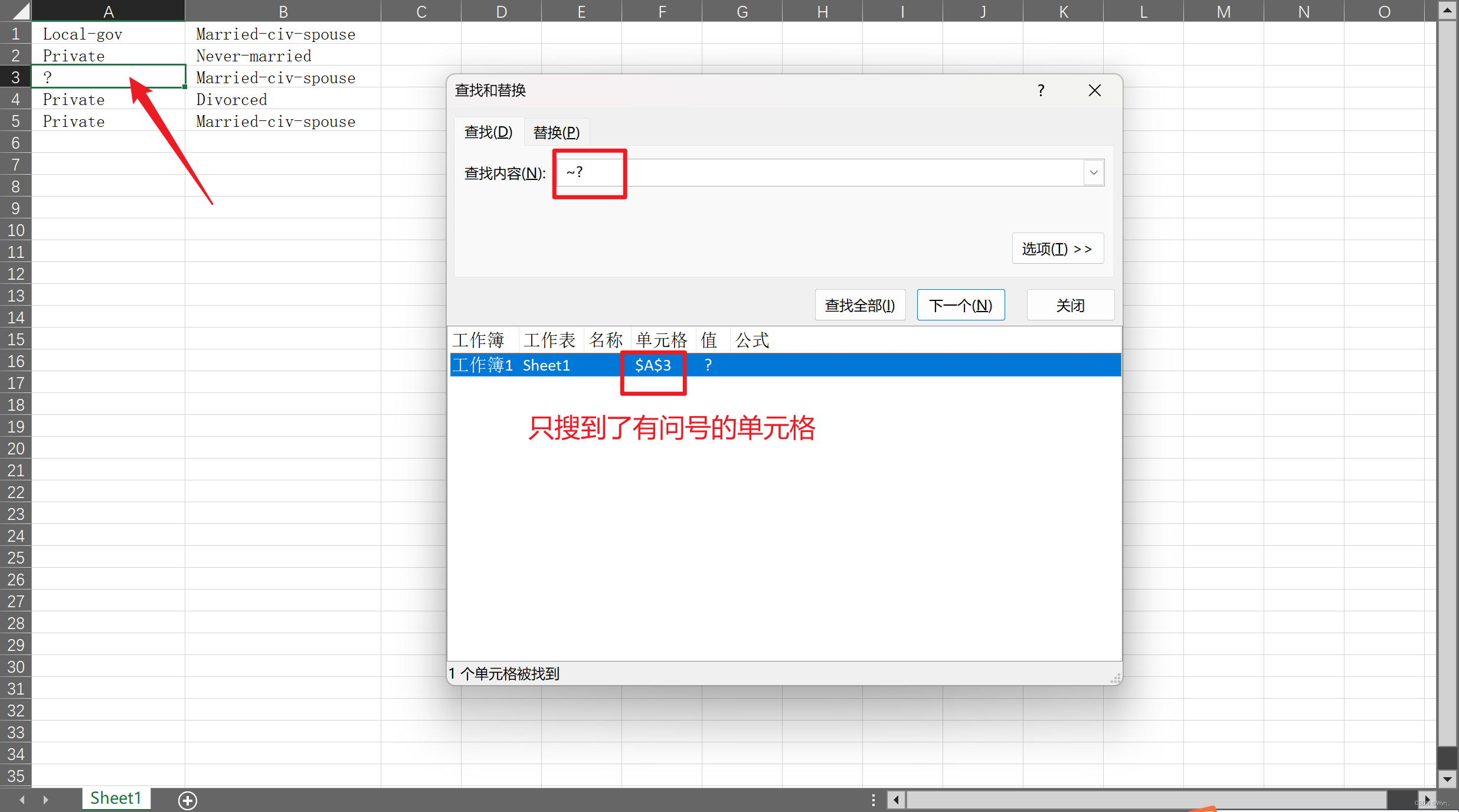Open the Sheet1 worksheet tab
This screenshot has height=812, width=1459.
click(116, 798)
